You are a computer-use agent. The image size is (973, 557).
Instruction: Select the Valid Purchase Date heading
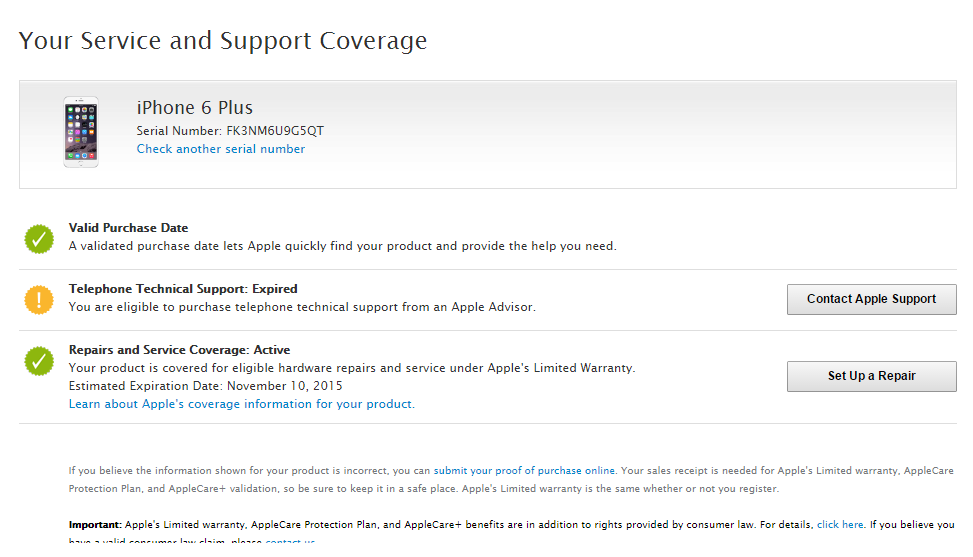(128, 228)
